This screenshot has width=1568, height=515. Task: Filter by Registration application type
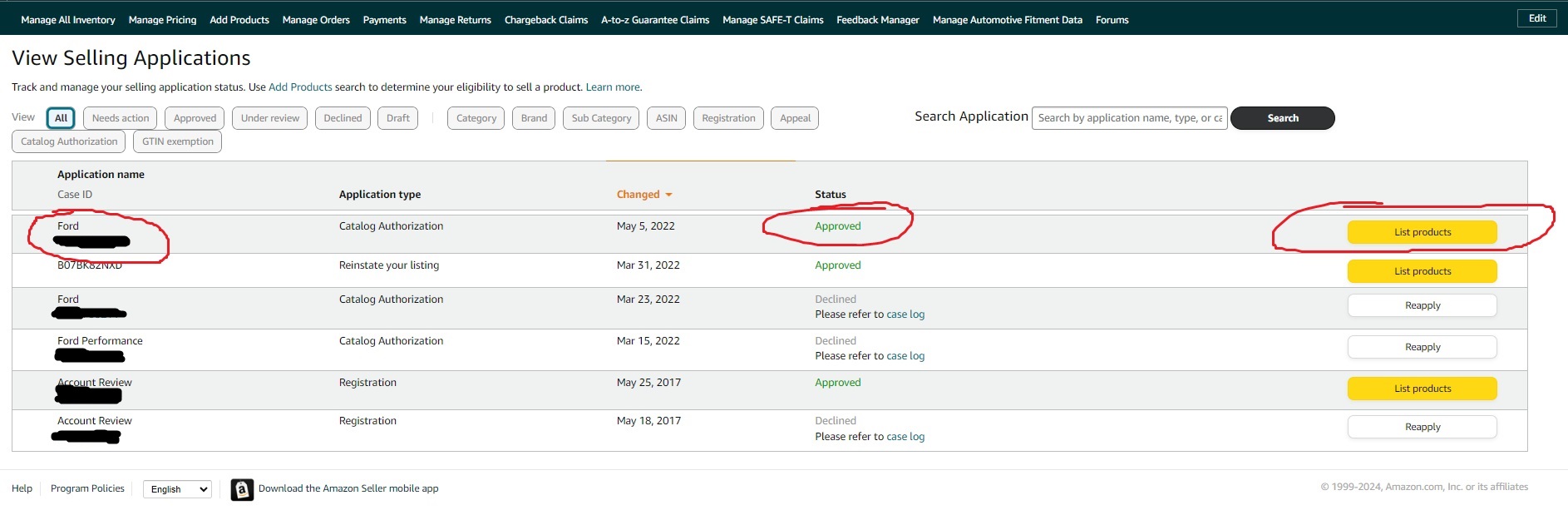click(728, 118)
